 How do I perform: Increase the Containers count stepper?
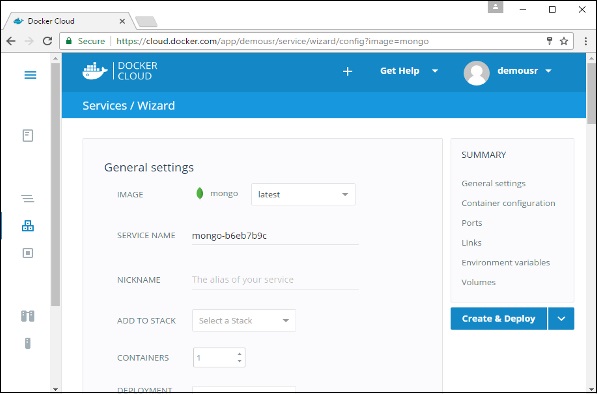[239, 354]
